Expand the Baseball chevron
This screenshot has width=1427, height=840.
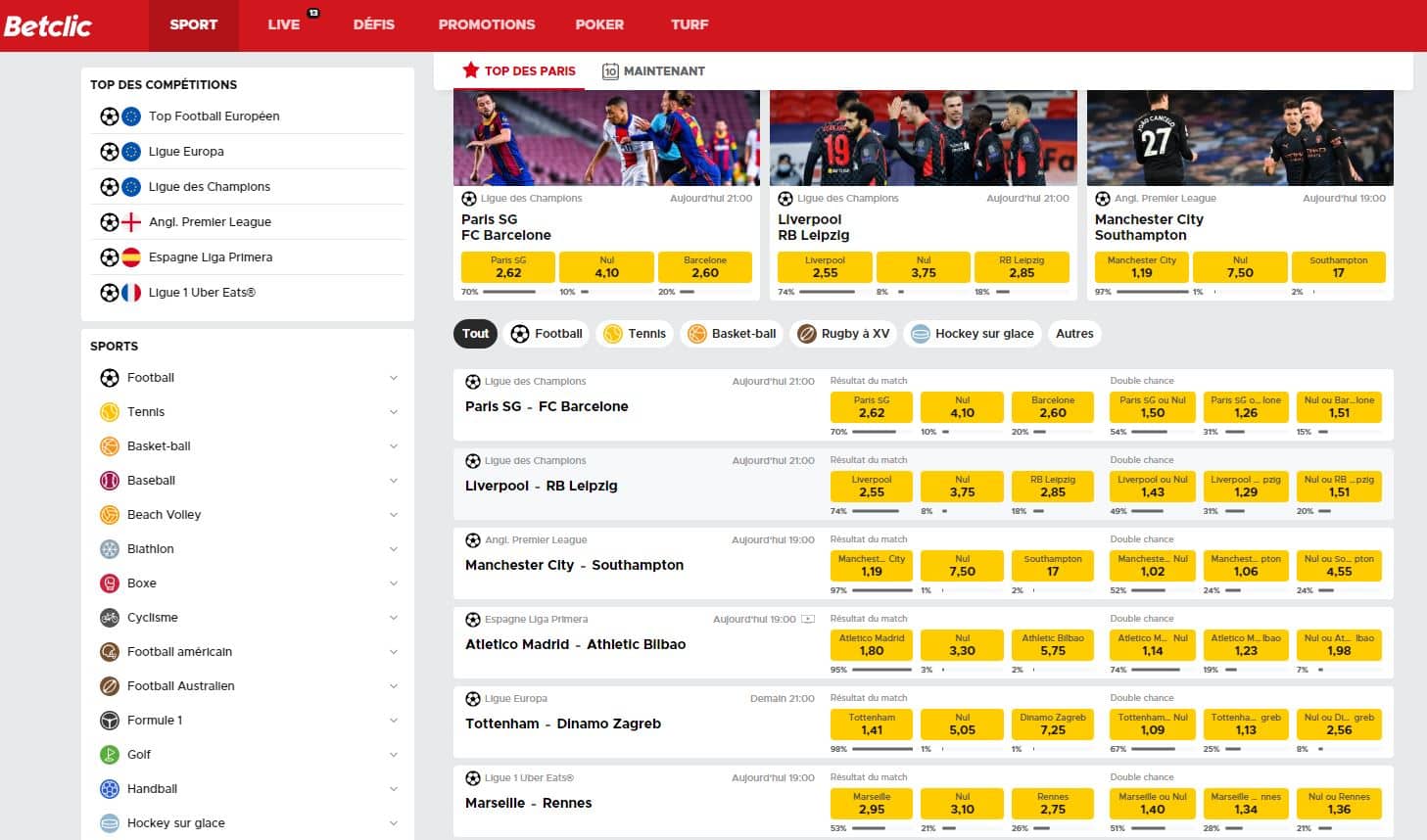pyautogui.click(x=394, y=481)
